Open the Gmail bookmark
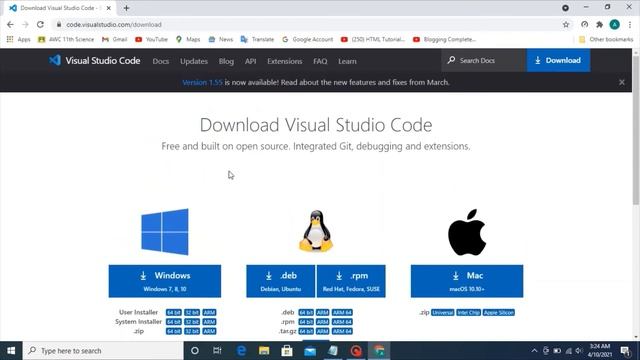This screenshot has width=640, height=360. click(115, 39)
